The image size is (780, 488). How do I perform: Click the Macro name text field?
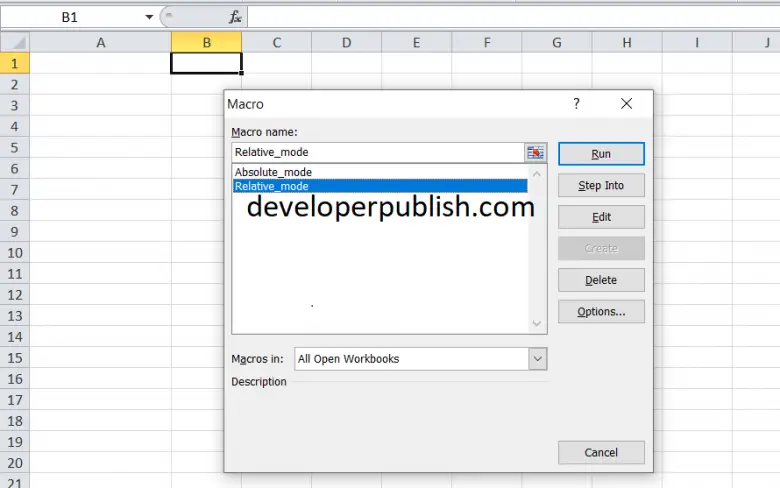pos(378,153)
